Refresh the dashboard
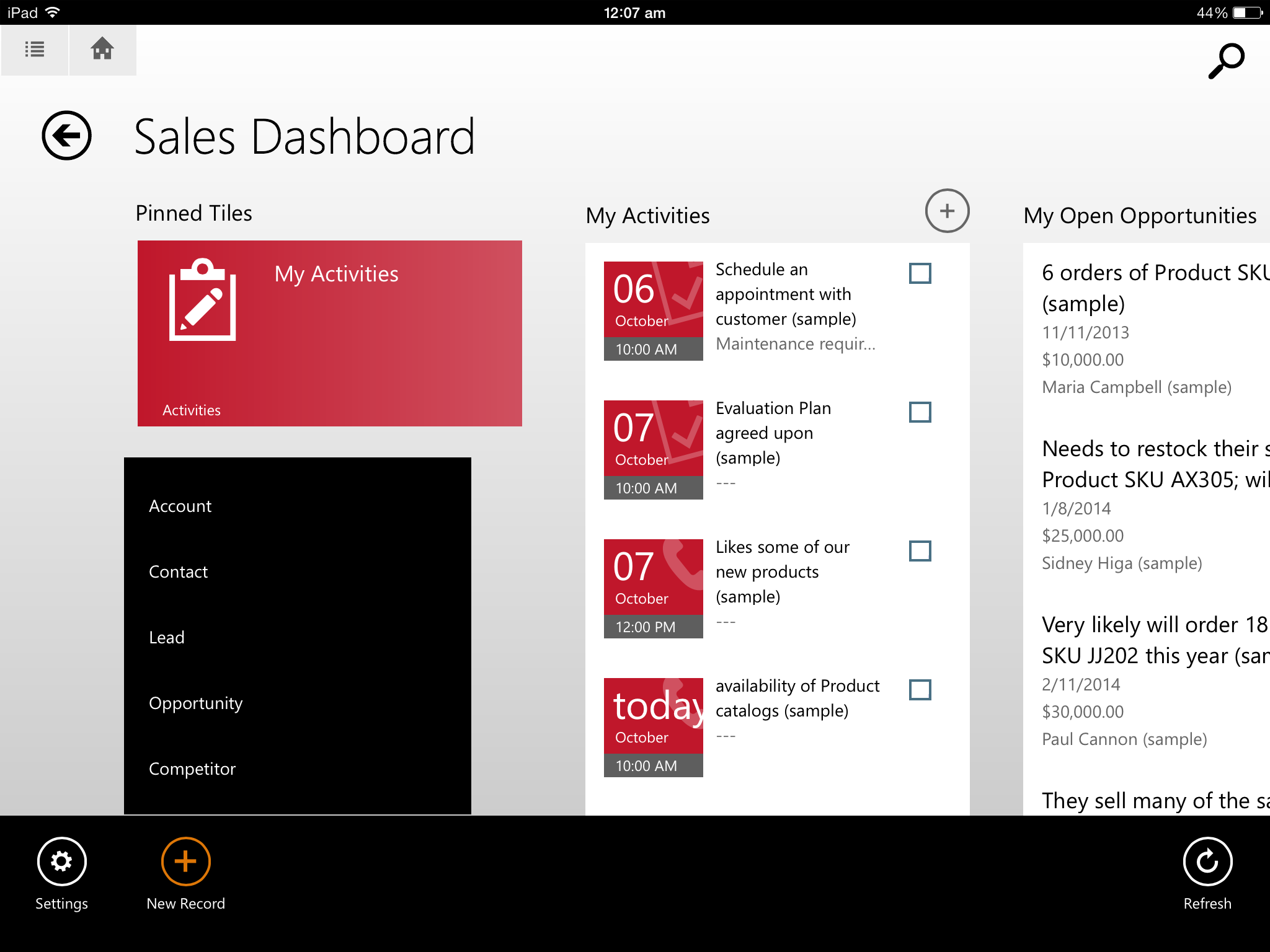The width and height of the screenshot is (1270, 952). (x=1207, y=862)
